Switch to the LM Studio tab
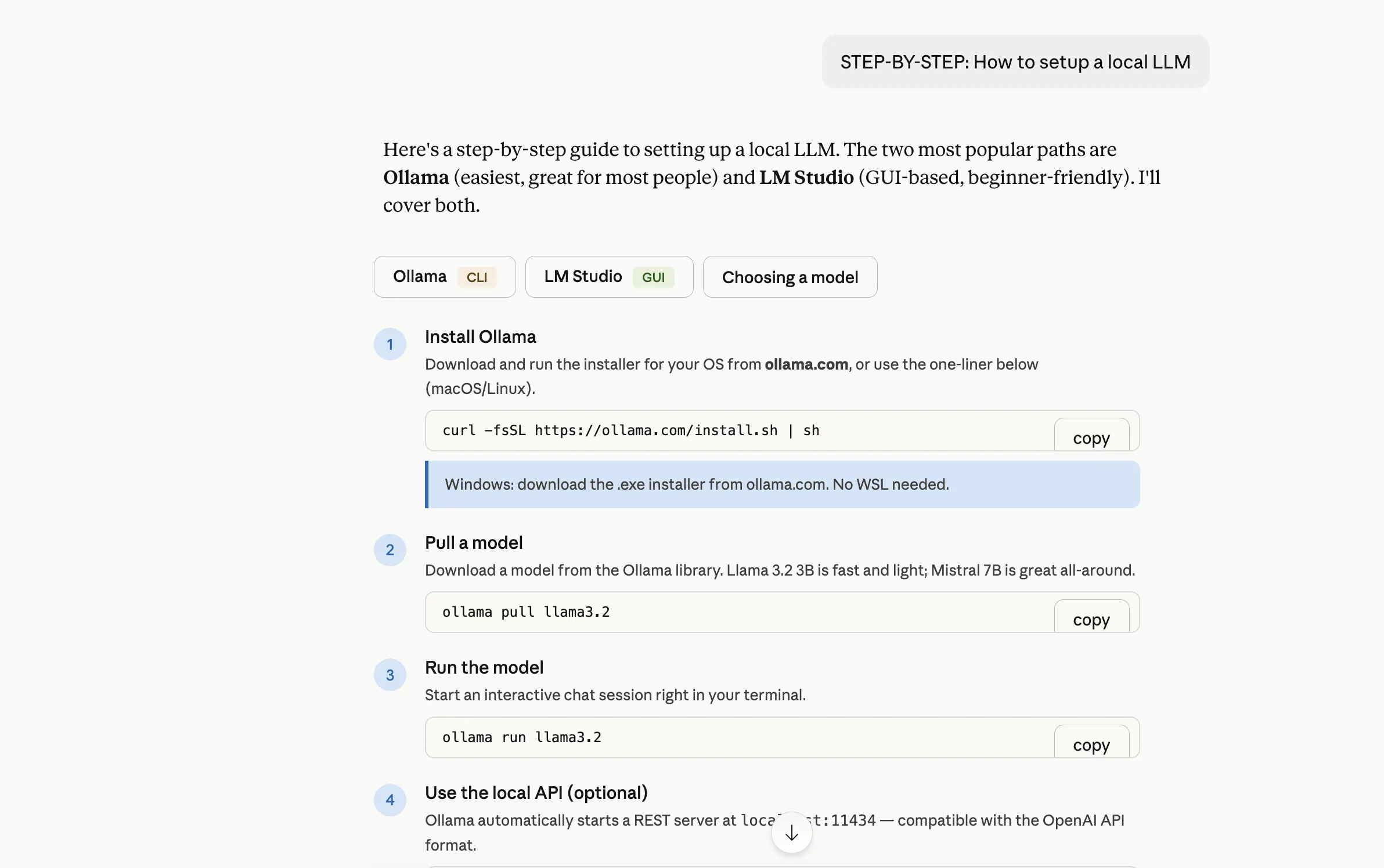1384x868 pixels. (x=608, y=277)
